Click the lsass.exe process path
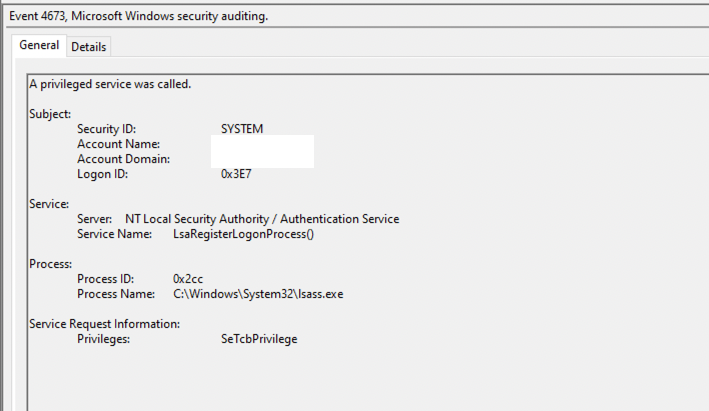Screen dimensions: 709x411 259,294
